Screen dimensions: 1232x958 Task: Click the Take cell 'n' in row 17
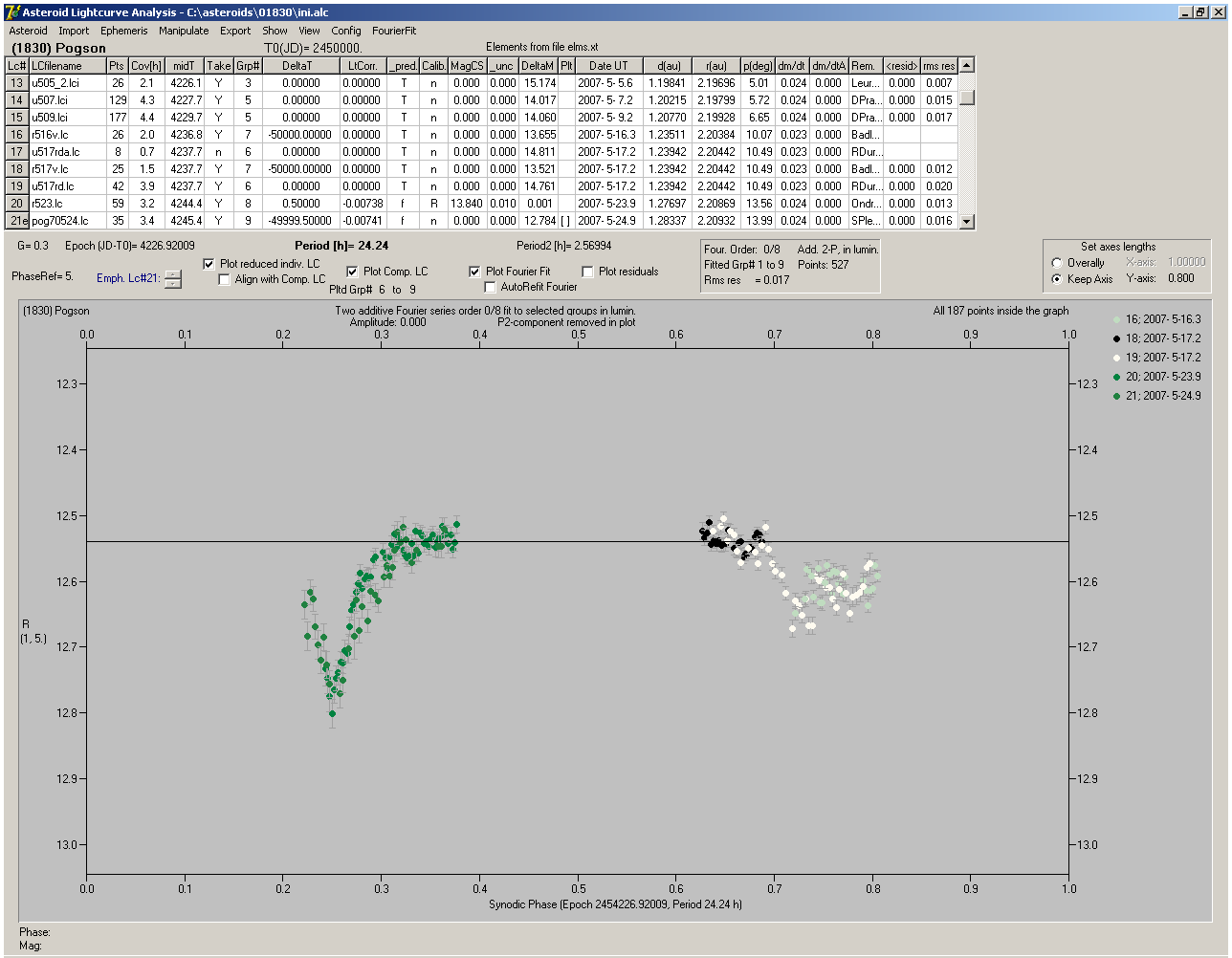tap(219, 152)
